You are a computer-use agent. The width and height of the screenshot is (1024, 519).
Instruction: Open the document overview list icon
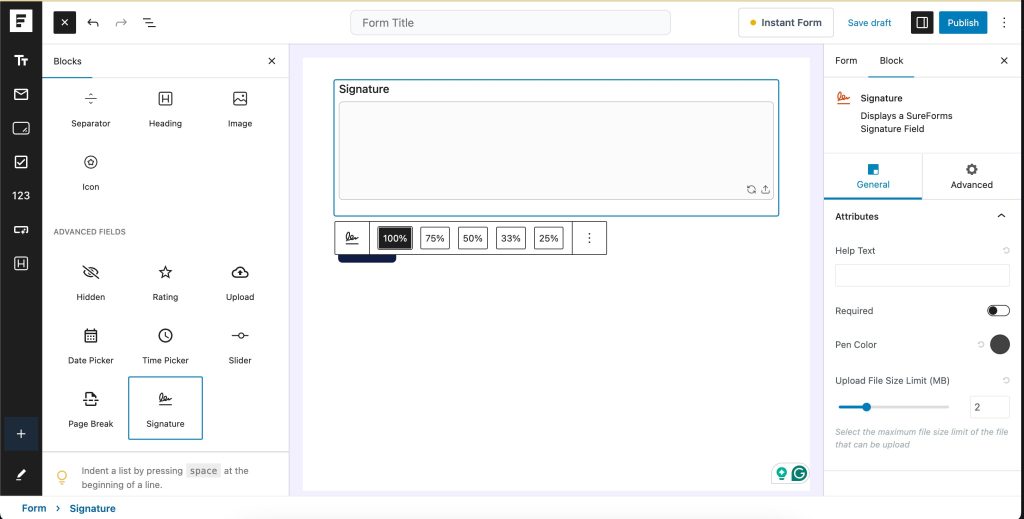[149, 22]
